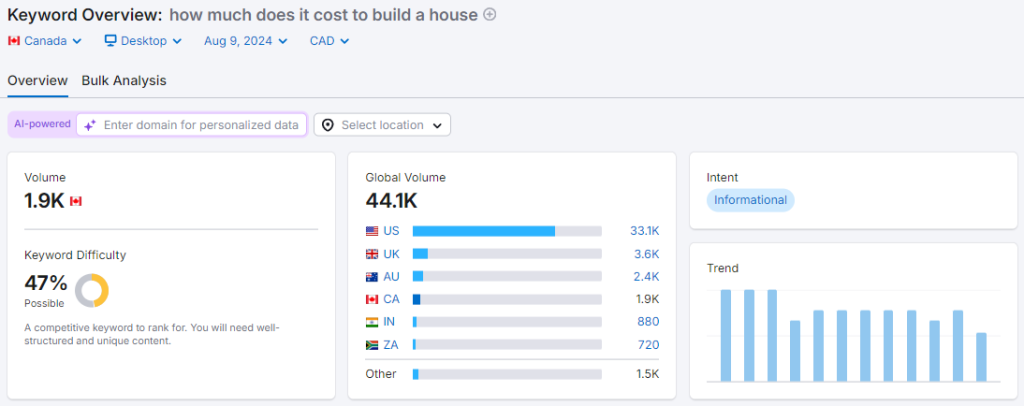Viewport: 1024px width, 406px height.
Task: Open the 3.6K UK volume value
Action: pos(647,254)
